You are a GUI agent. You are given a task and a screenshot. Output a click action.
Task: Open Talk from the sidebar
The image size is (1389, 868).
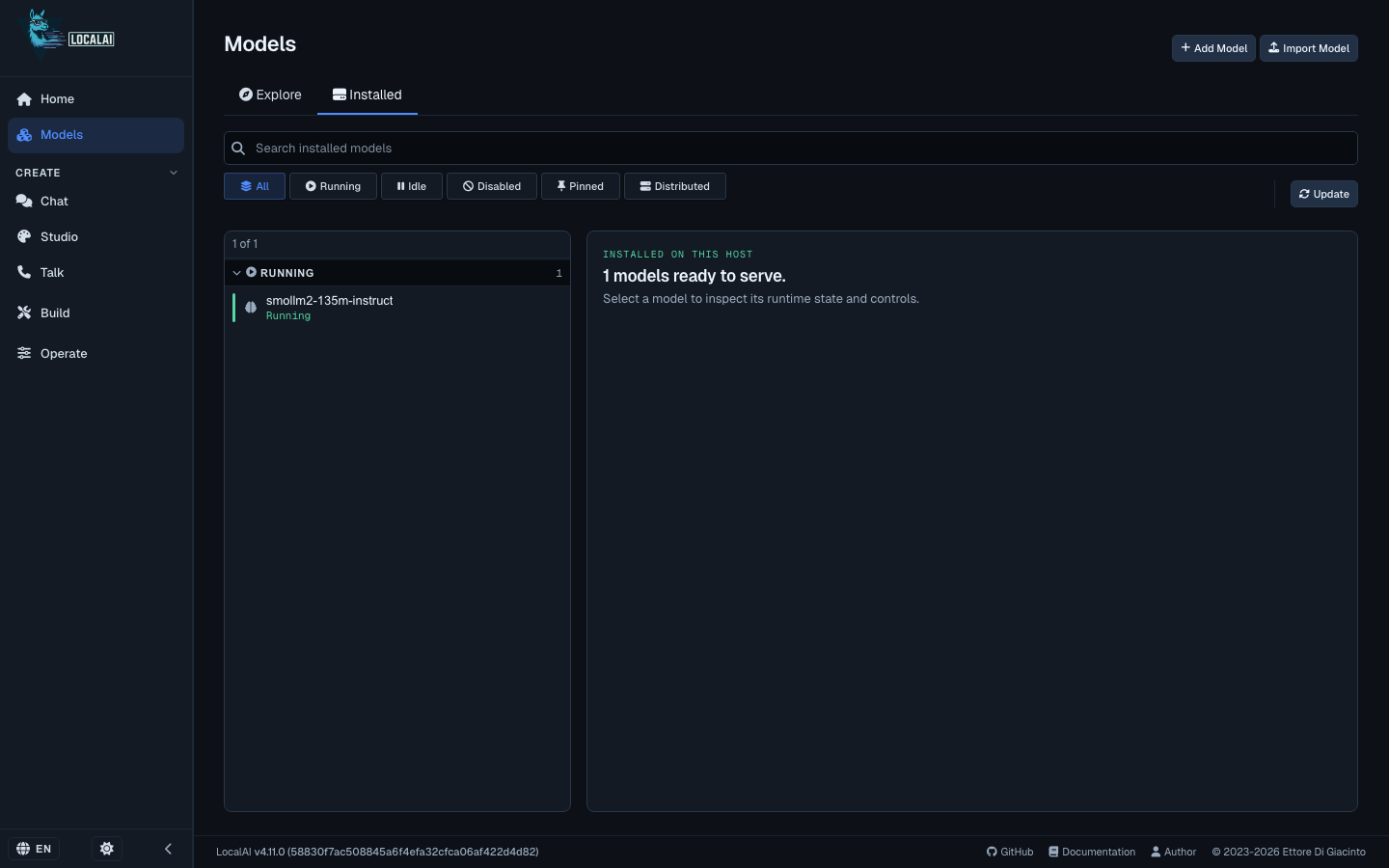point(95,273)
